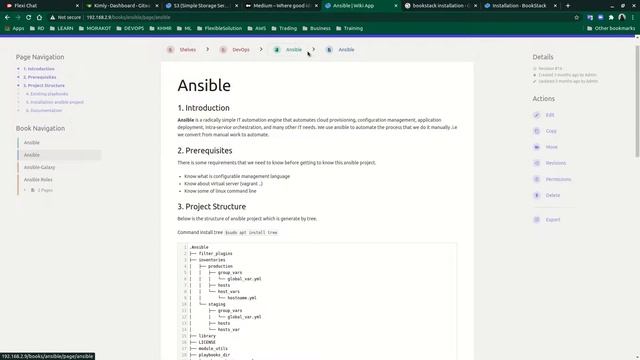640x360 pixels.
Task: Jump to 1. Introduction in Page Navigation
Action: click(x=39, y=69)
